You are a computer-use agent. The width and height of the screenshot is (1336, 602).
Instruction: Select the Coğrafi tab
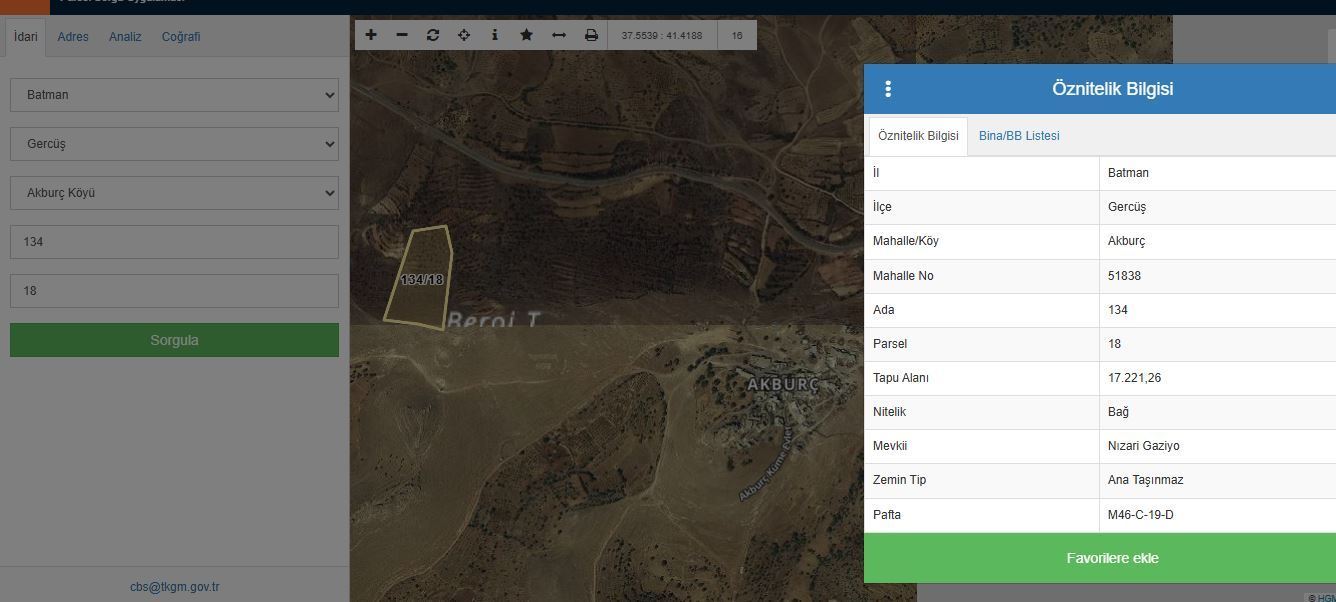point(181,37)
